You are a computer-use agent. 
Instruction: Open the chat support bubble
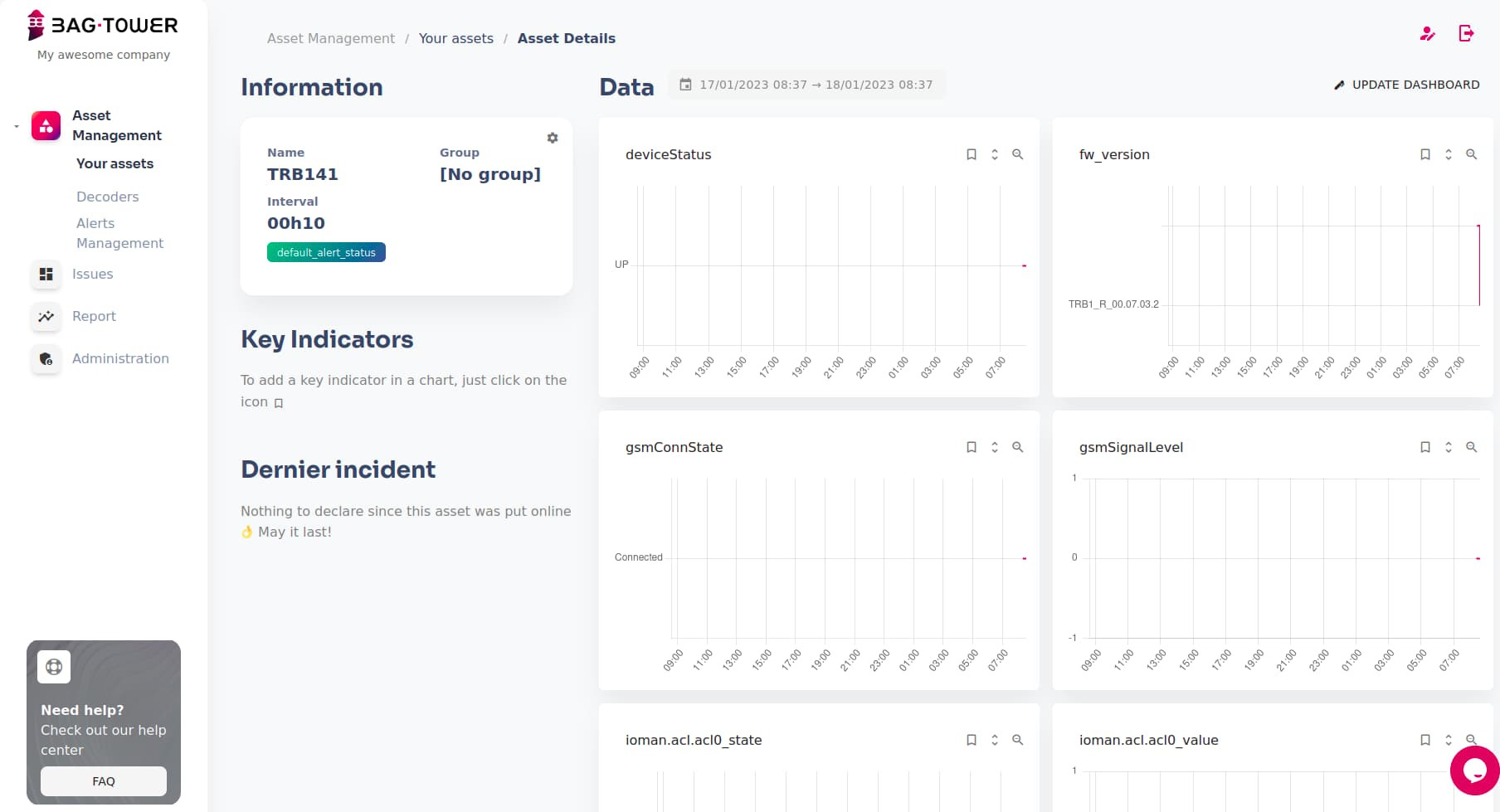[1474, 770]
